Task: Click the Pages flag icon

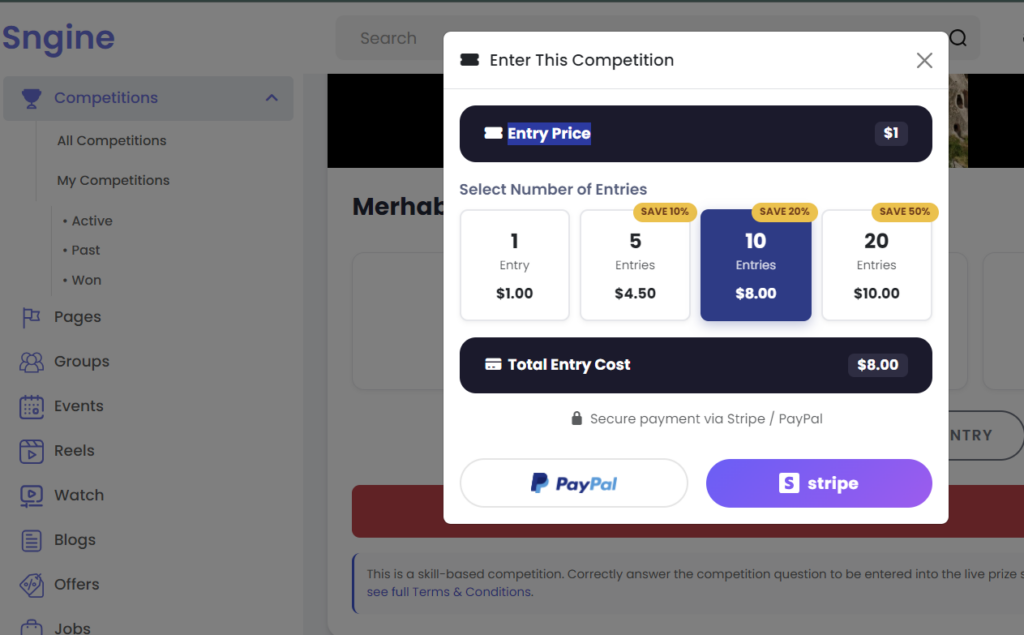Action: [x=31, y=317]
